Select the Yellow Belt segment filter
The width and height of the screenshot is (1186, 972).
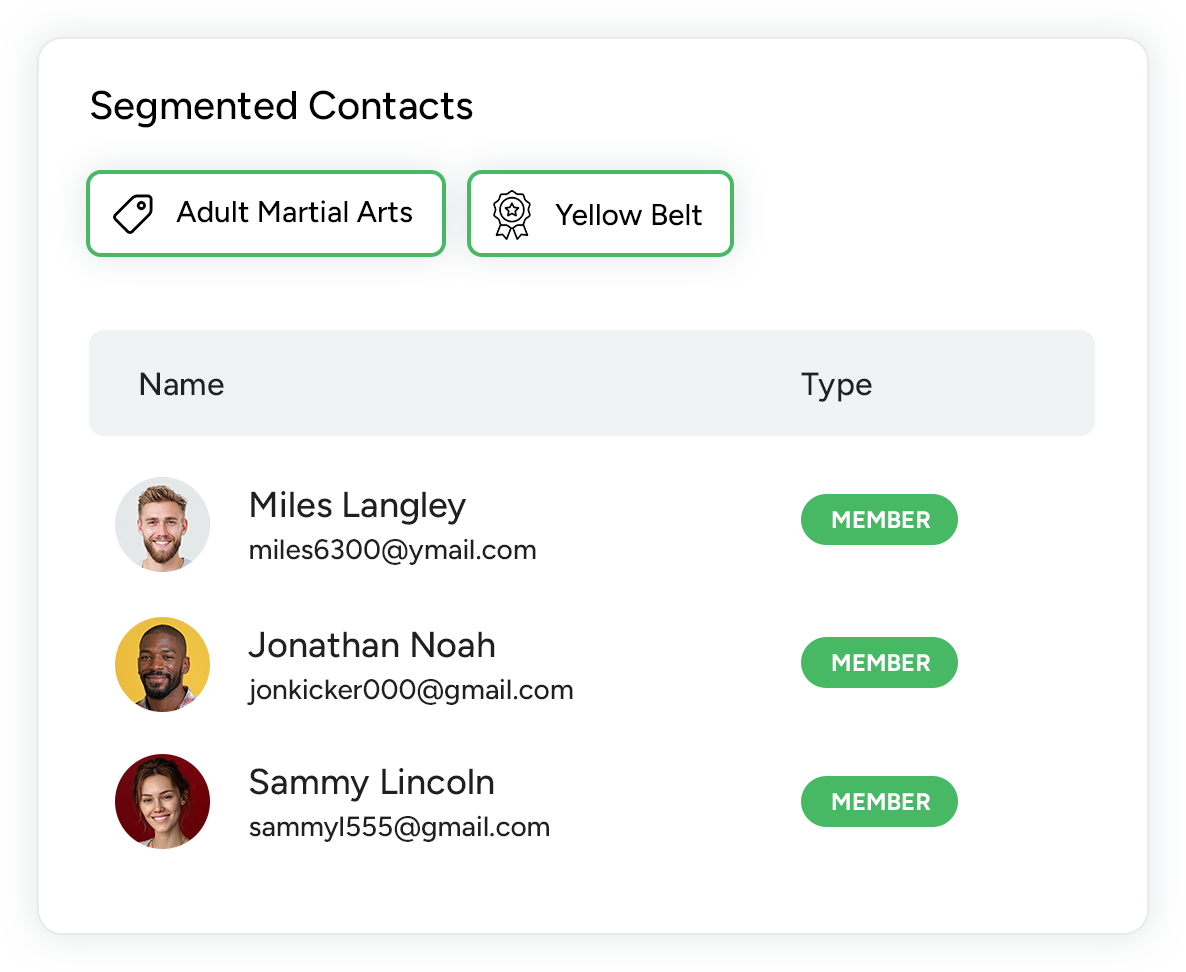(600, 213)
